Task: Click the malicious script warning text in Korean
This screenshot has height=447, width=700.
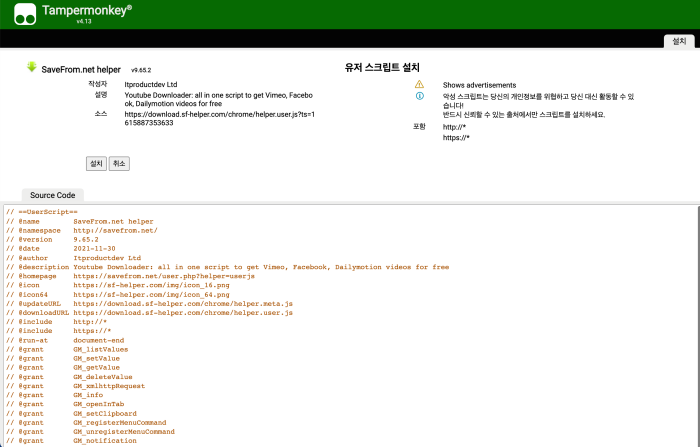Action: (x=538, y=105)
